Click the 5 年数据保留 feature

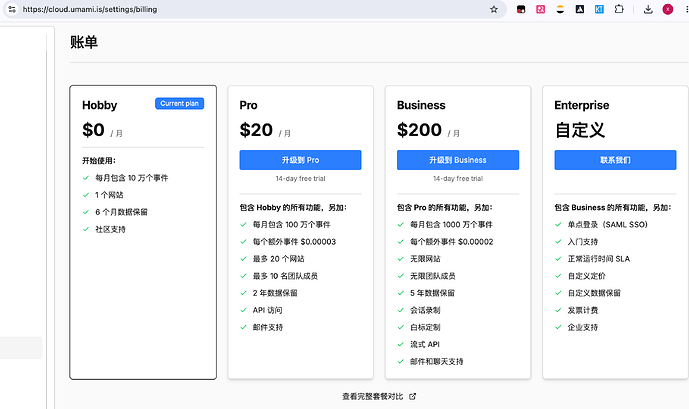click(x=432, y=293)
